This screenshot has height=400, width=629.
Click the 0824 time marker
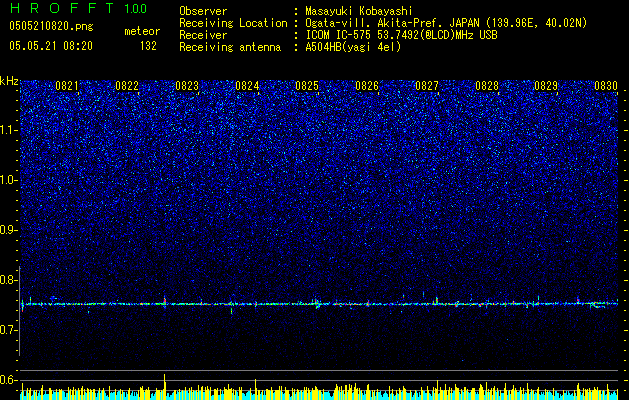[x=247, y=86]
